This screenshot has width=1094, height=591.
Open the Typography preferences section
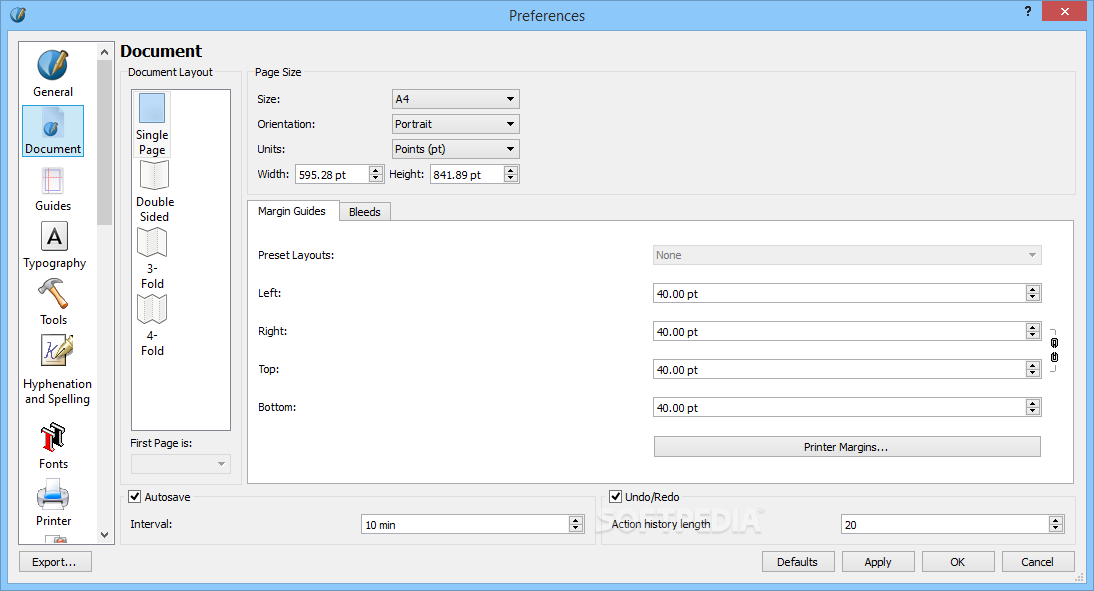click(x=54, y=246)
